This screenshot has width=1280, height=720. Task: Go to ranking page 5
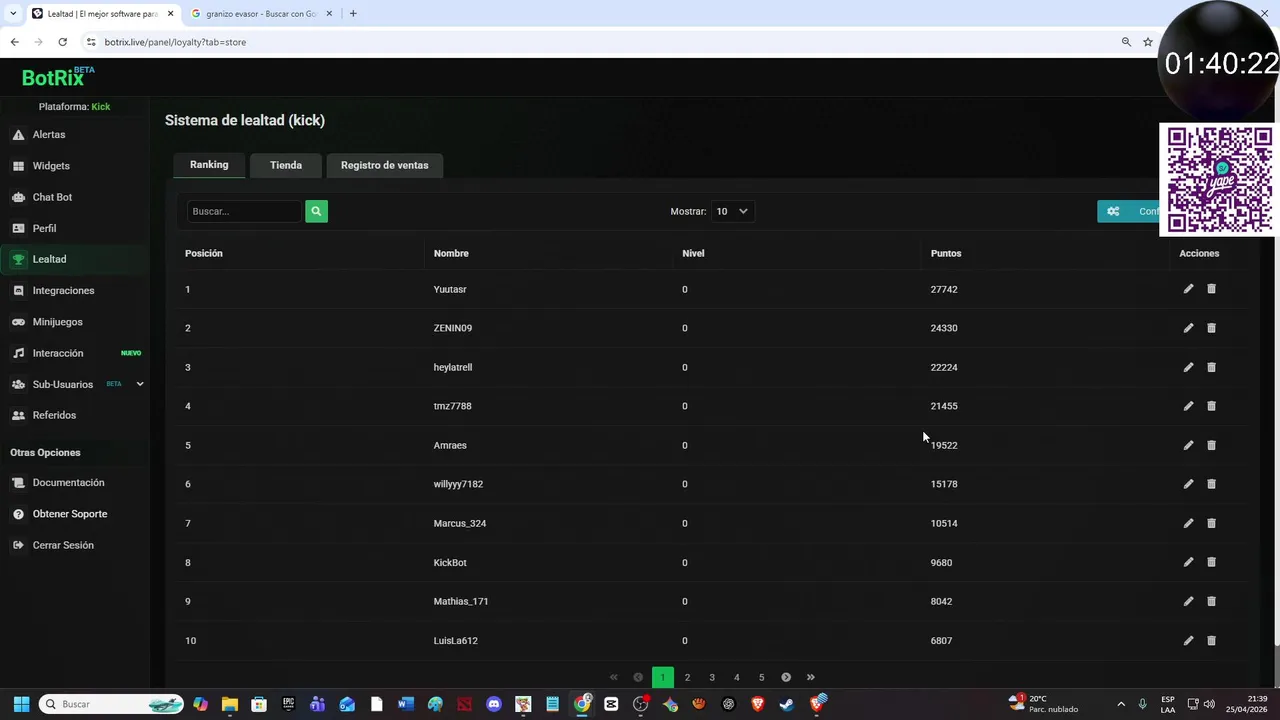[761, 677]
